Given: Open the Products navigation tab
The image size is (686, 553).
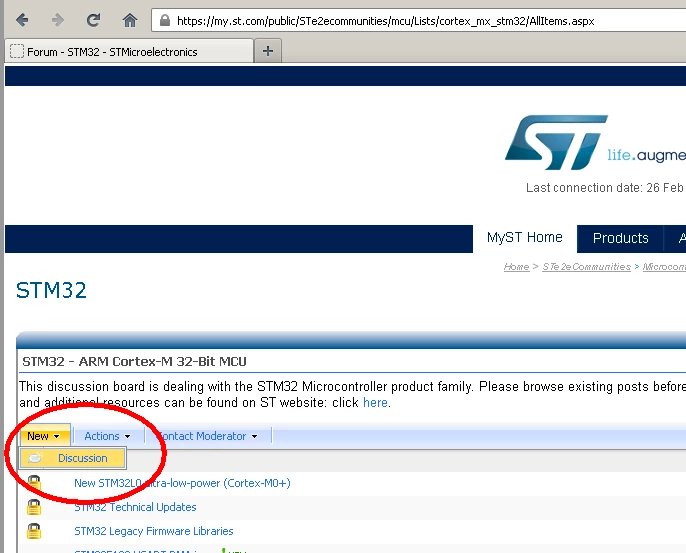Looking at the screenshot, I should tap(620, 238).
